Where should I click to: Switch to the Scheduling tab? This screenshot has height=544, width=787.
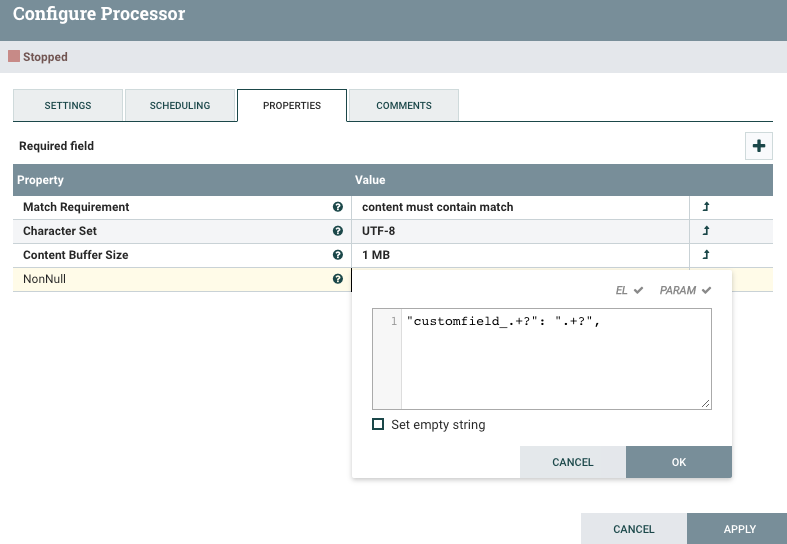tap(180, 105)
